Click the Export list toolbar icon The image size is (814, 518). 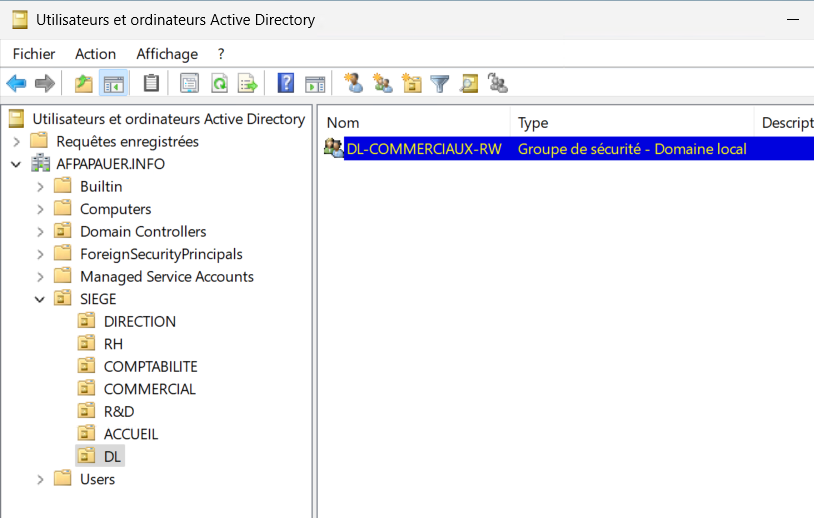247,84
